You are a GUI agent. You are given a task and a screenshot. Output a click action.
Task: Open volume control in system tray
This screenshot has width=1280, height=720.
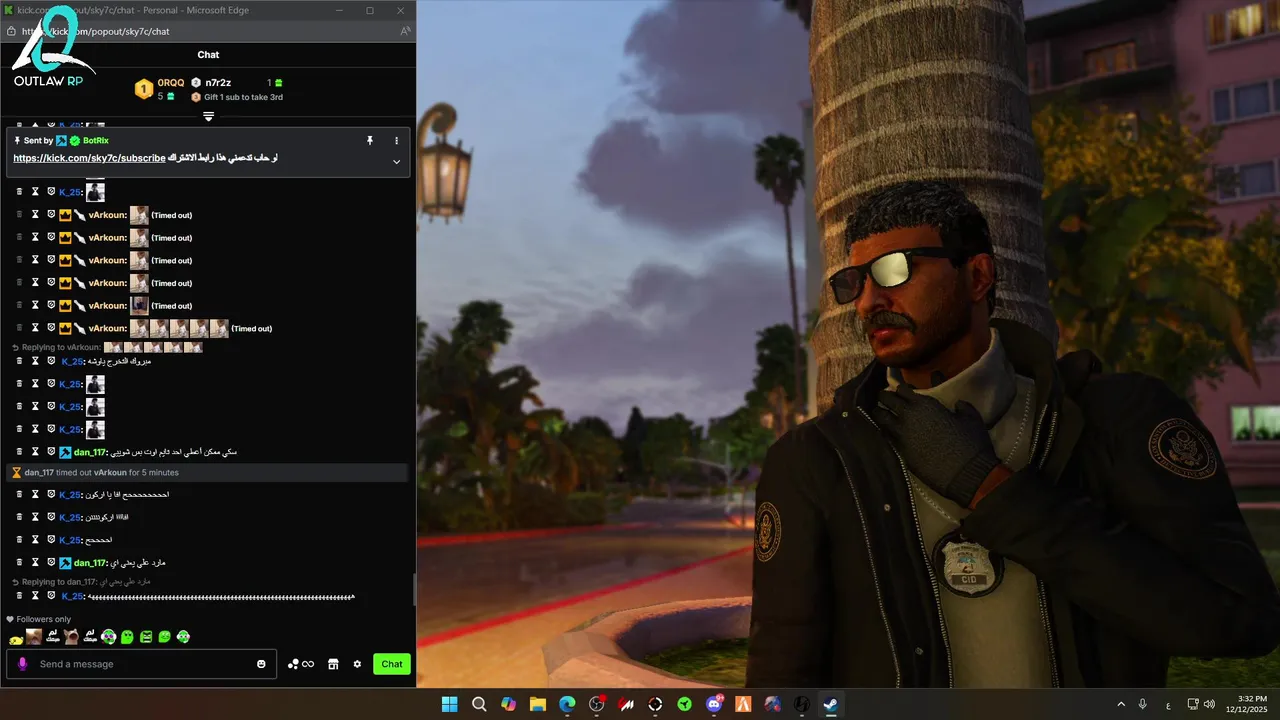click(1209, 704)
